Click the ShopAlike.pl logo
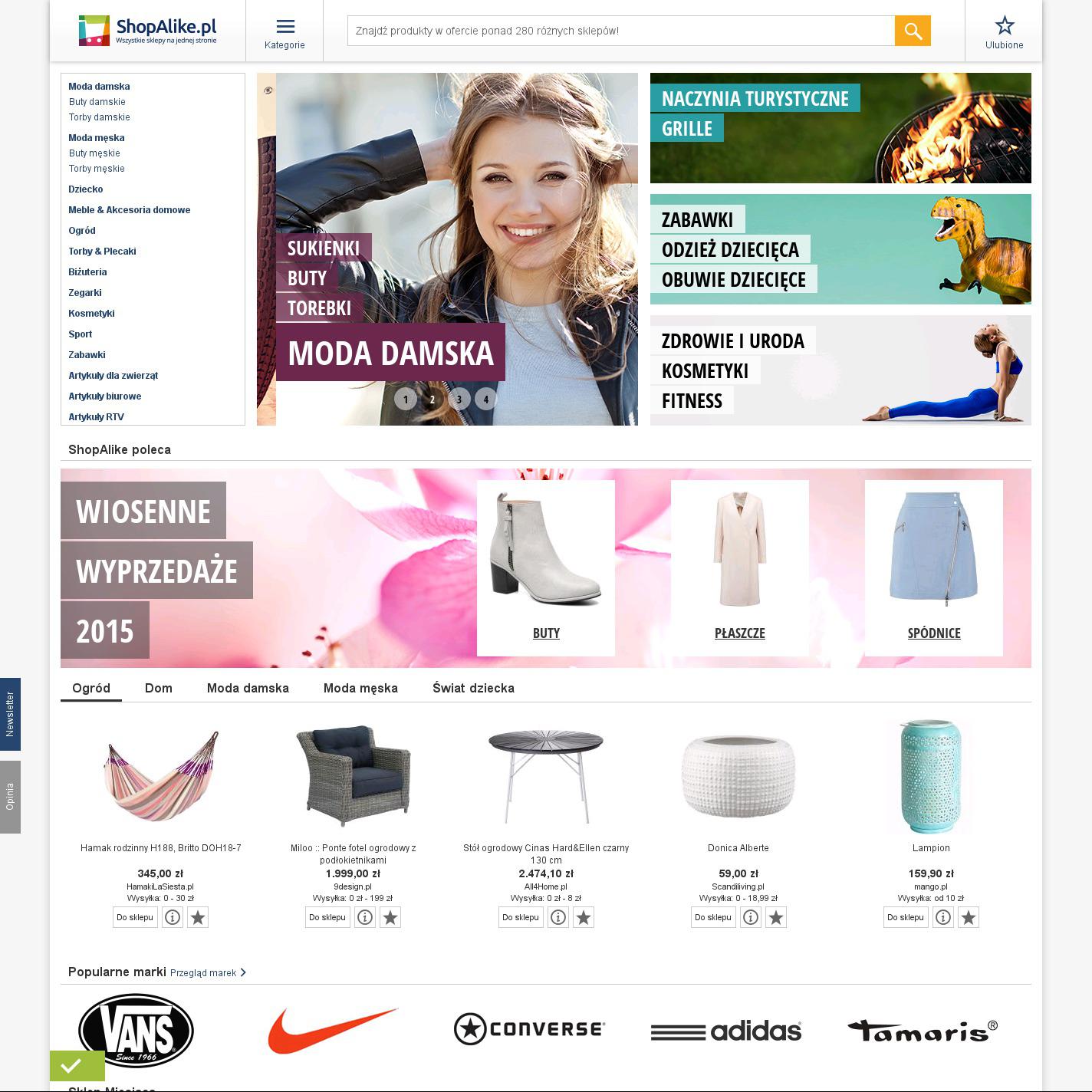This screenshot has width=1092, height=1092. coord(148,31)
